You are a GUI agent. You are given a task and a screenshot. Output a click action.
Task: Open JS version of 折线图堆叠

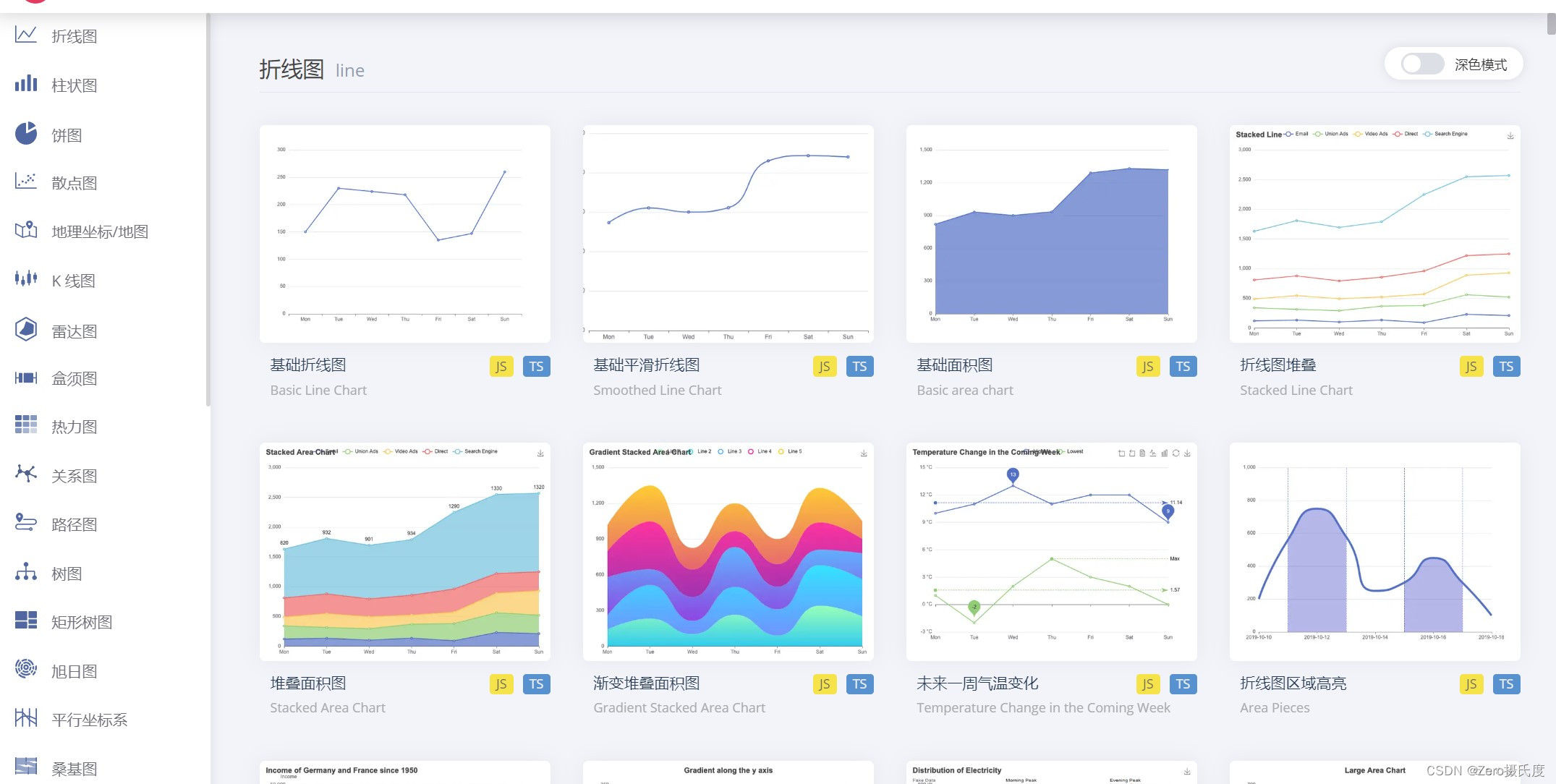pos(1471,367)
